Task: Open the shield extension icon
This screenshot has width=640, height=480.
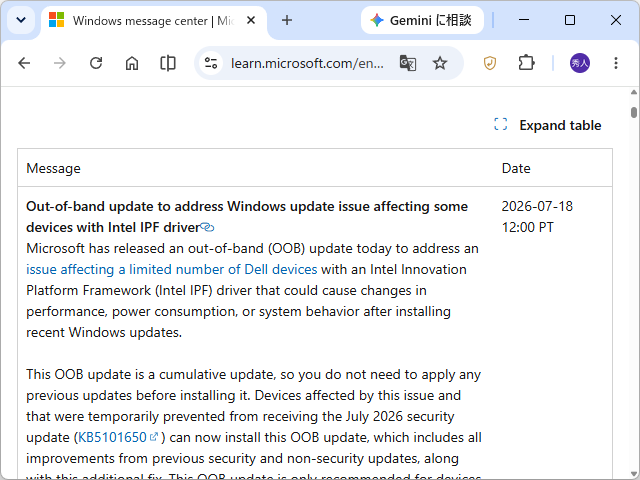Action: 490,63
